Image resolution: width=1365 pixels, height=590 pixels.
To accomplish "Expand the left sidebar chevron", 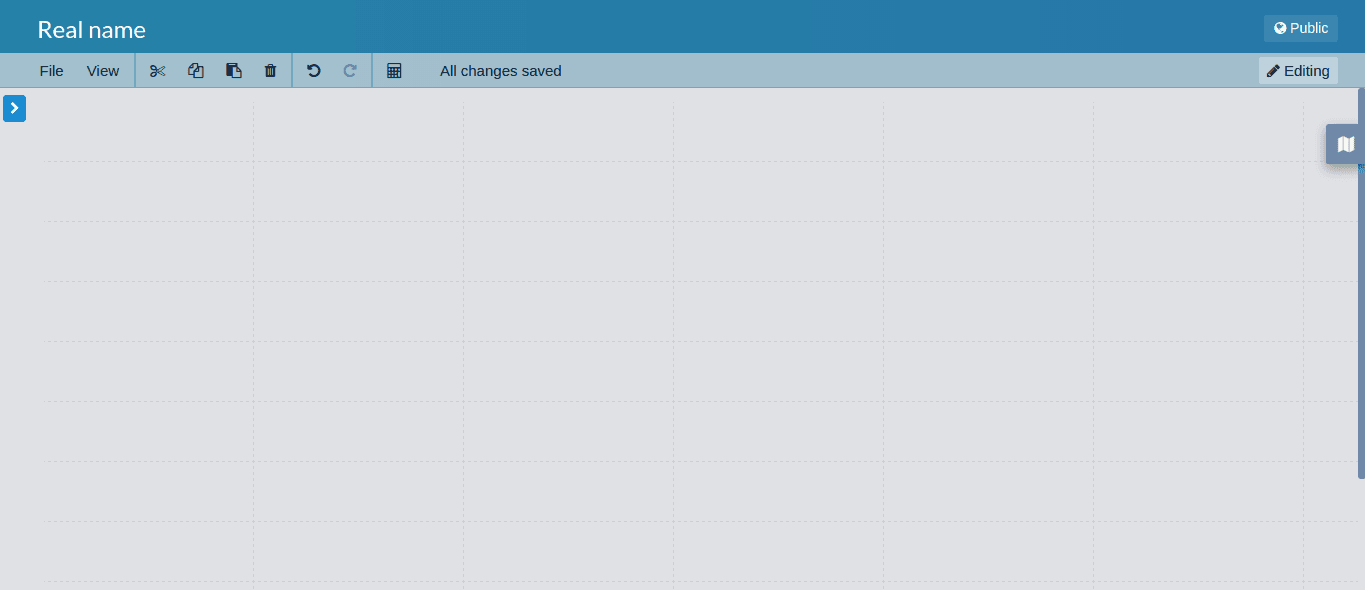I will [x=14, y=108].
